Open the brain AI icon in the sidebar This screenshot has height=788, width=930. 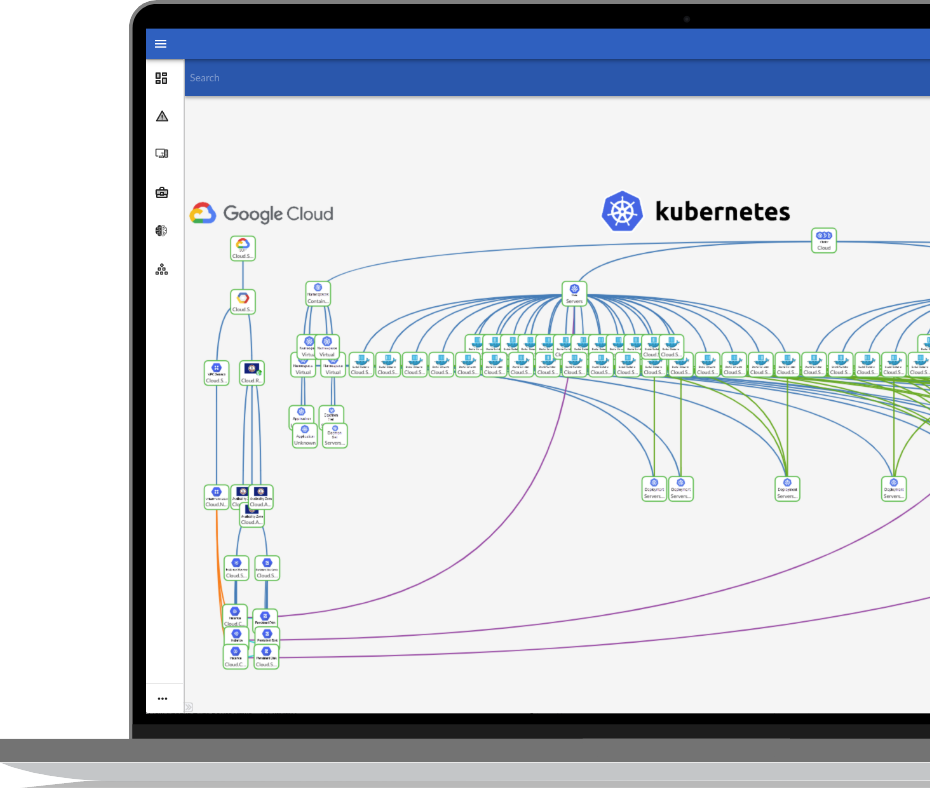coord(161,231)
